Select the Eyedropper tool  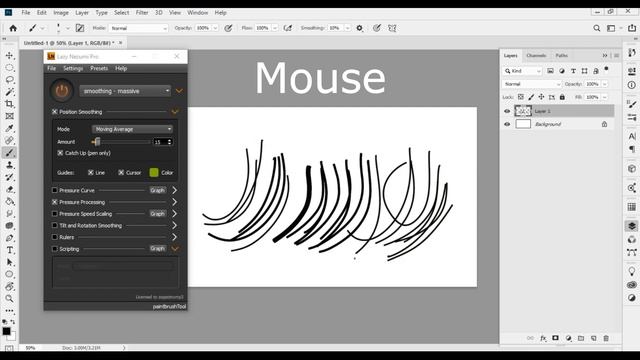(9, 128)
